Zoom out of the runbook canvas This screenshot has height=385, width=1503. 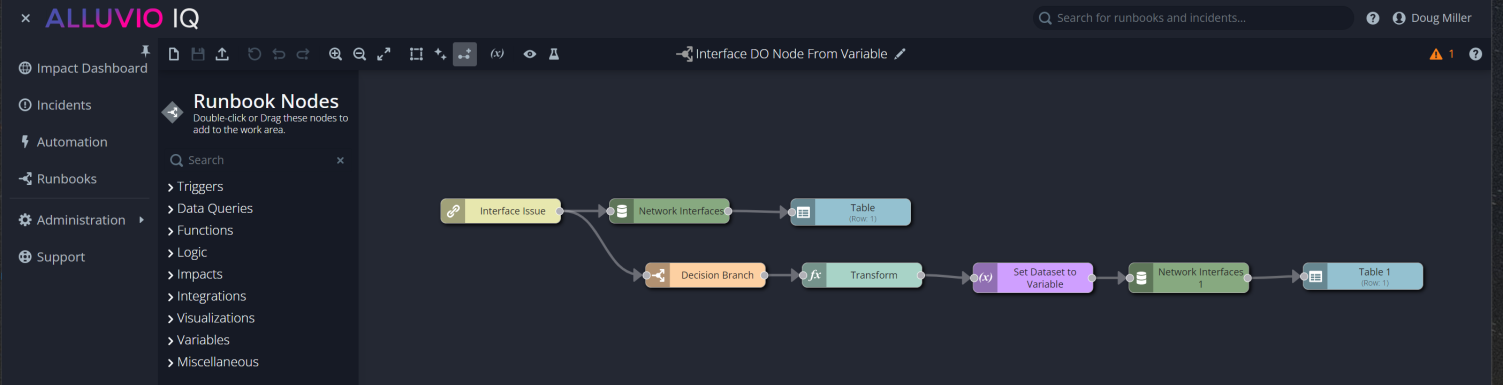(360, 54)
